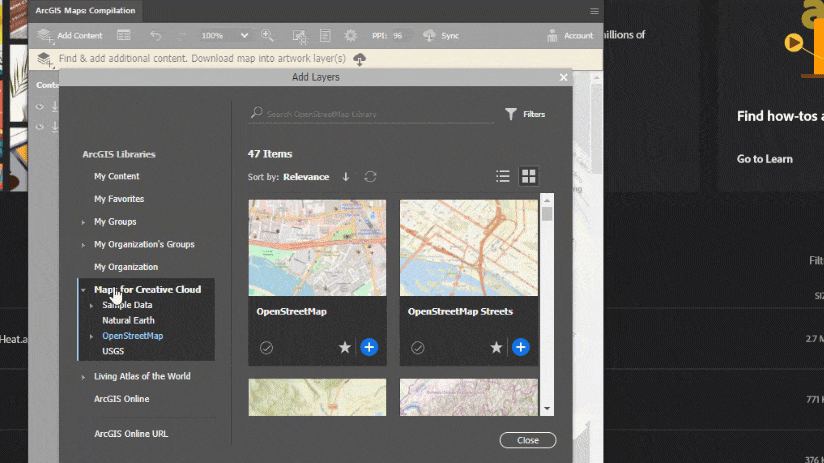Toggle the OpenStreetMap card's checkmark
The image size is (824, 463).
pos(266,347)
